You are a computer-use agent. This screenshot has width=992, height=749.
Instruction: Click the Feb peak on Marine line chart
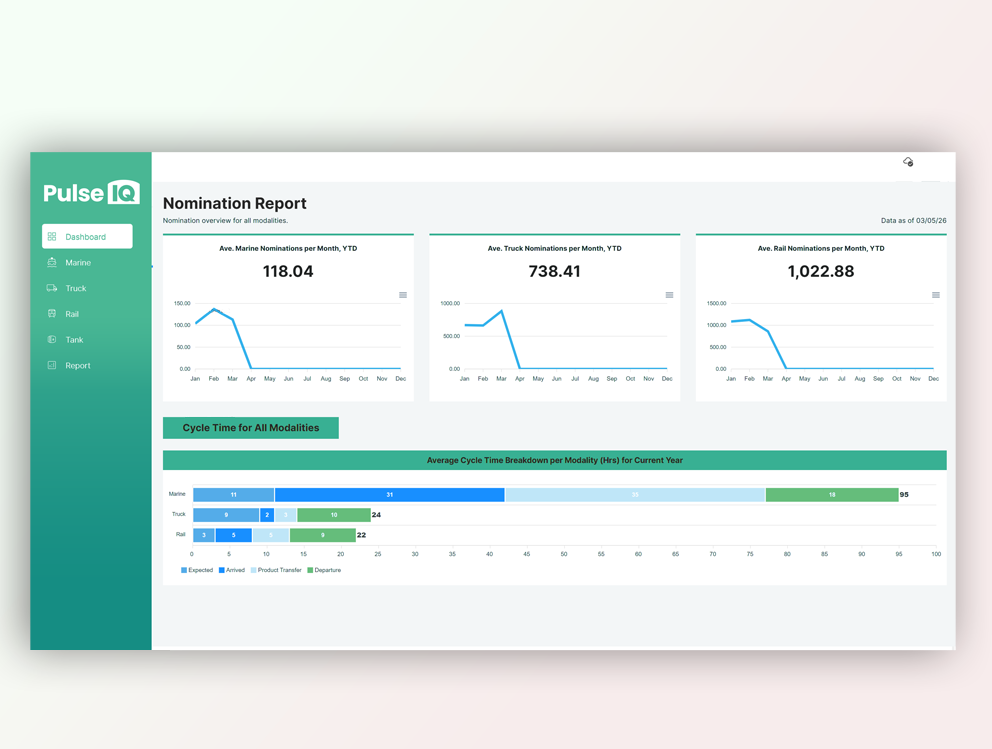(214, 309)
